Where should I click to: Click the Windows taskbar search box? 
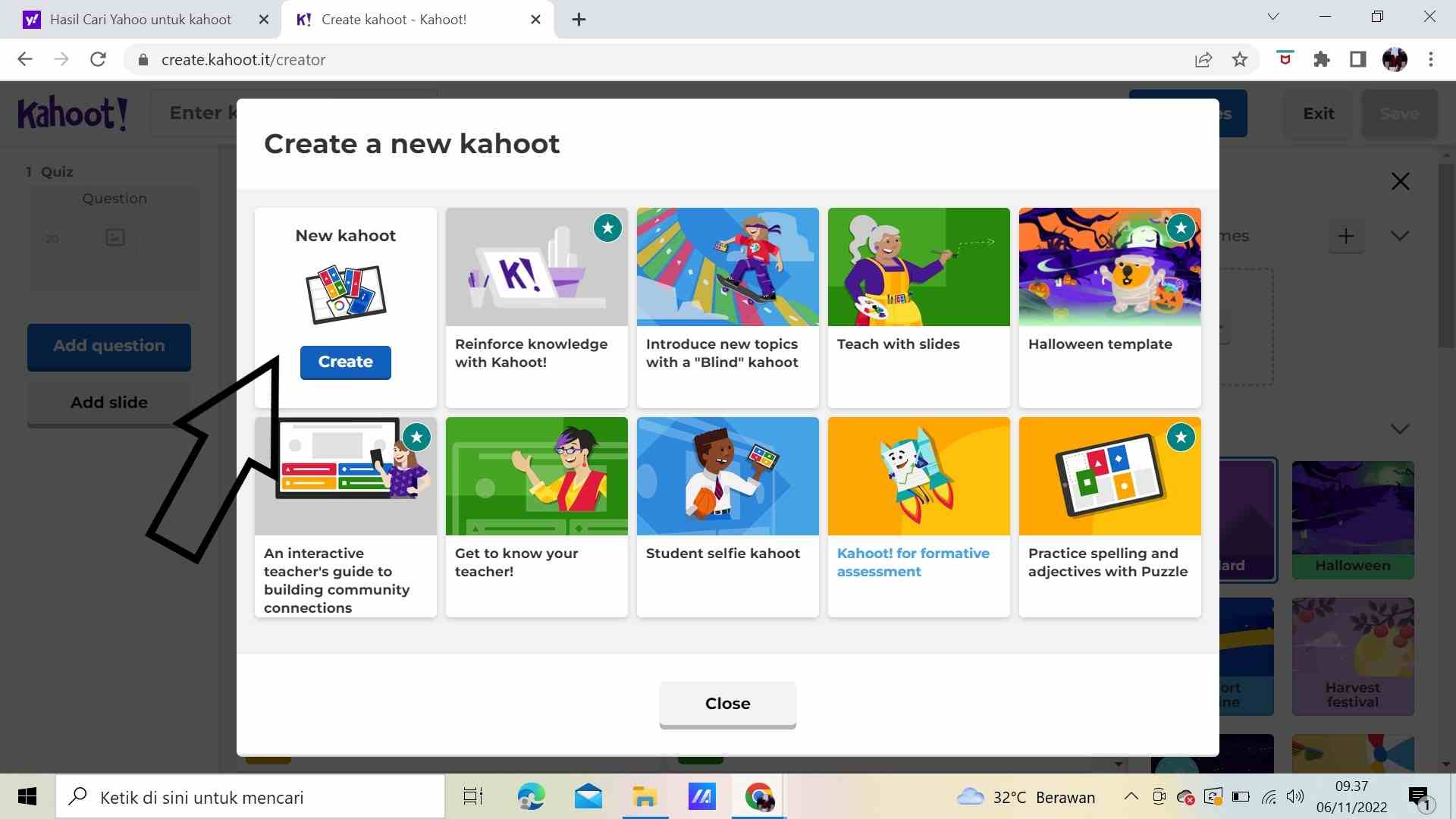coord(250,797)
